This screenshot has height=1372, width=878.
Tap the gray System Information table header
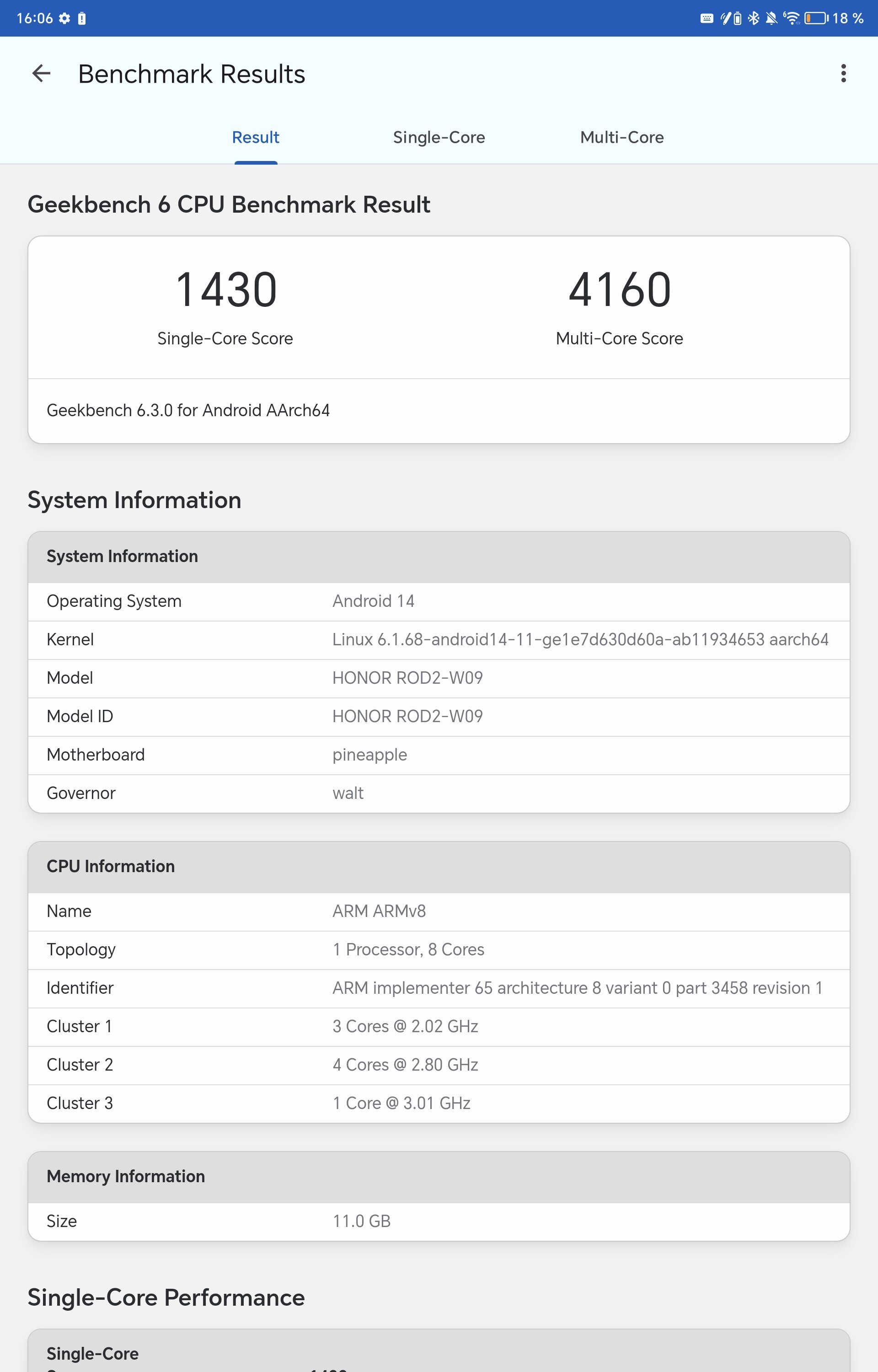(439, 557)
